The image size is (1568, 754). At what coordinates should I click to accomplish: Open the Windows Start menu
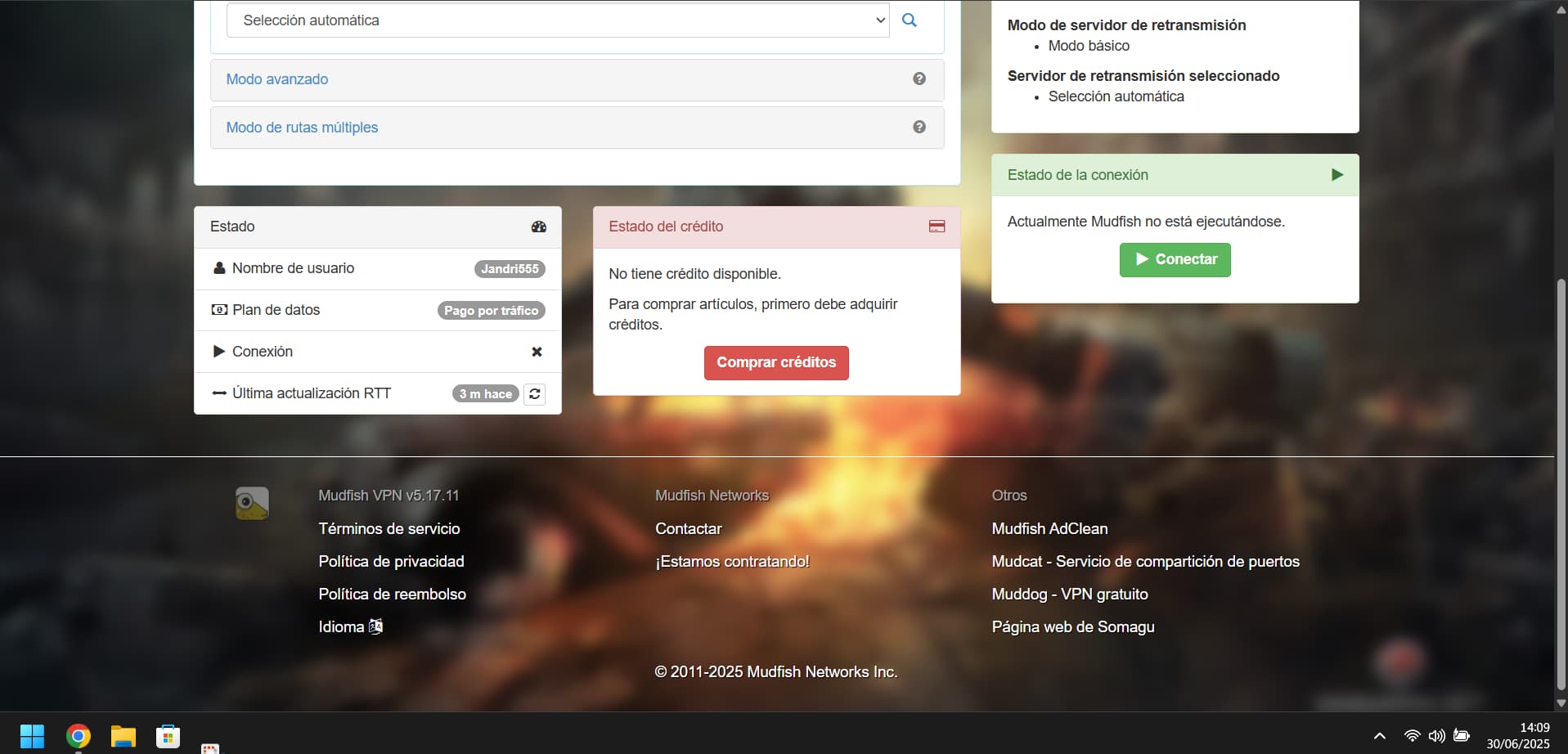[x=32, y=736]
